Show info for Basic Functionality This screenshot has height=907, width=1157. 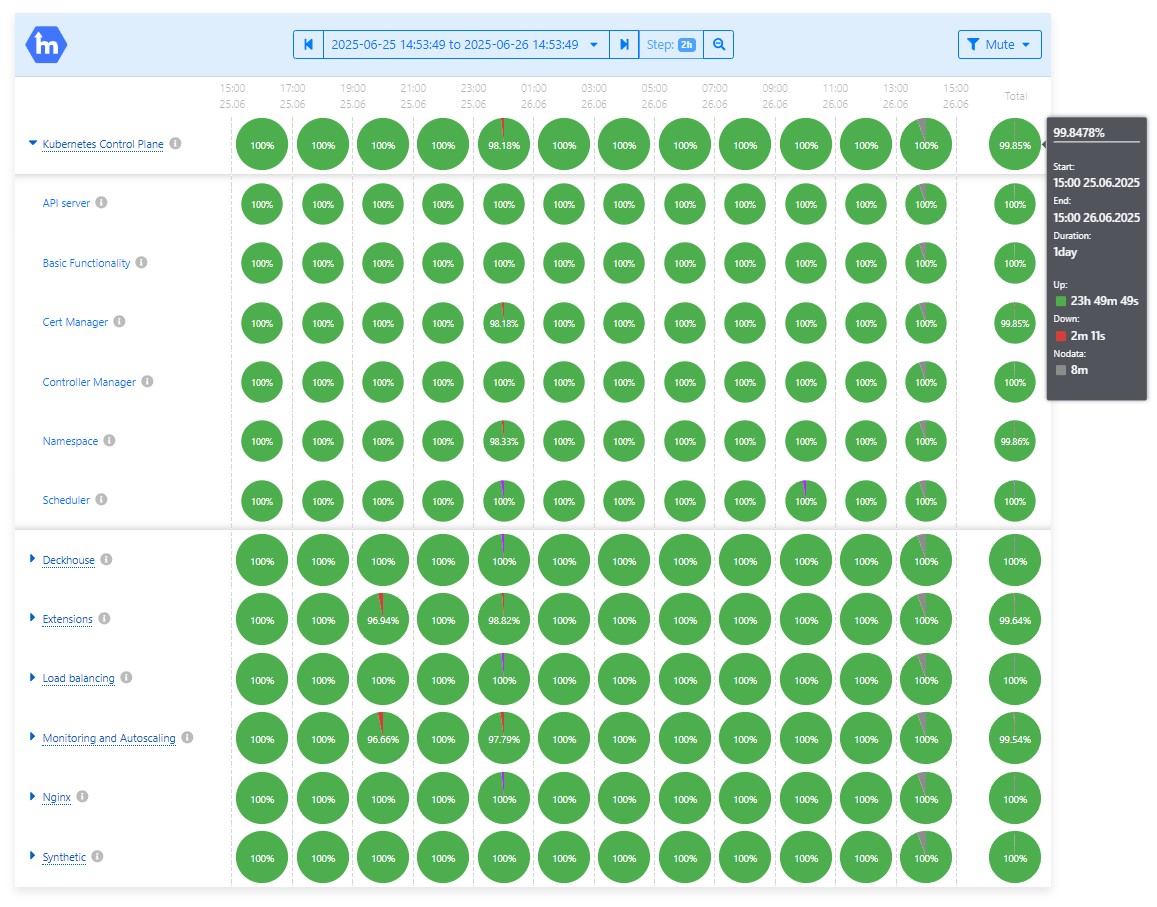(142, 262)
